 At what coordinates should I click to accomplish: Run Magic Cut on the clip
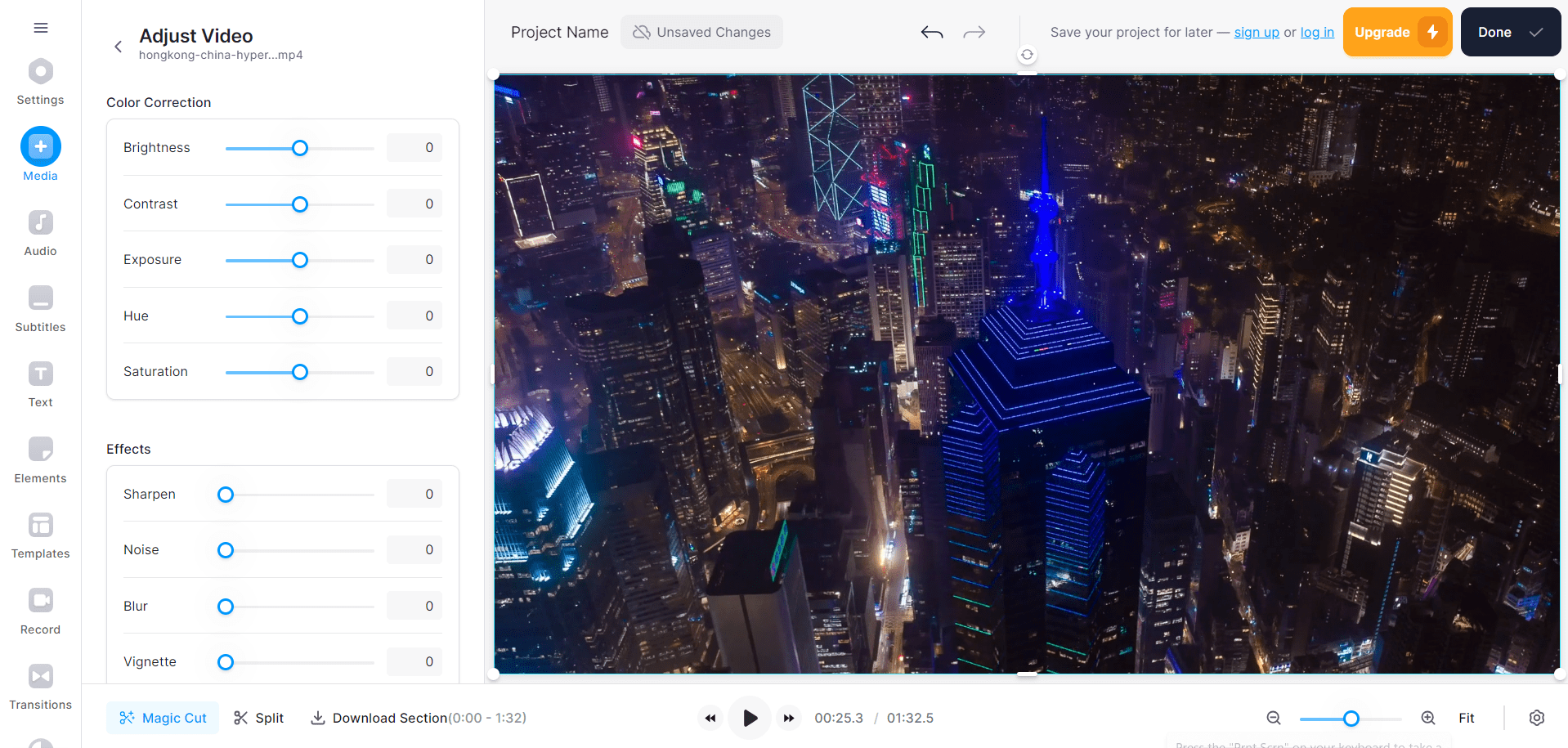click(x=162, y=718)
